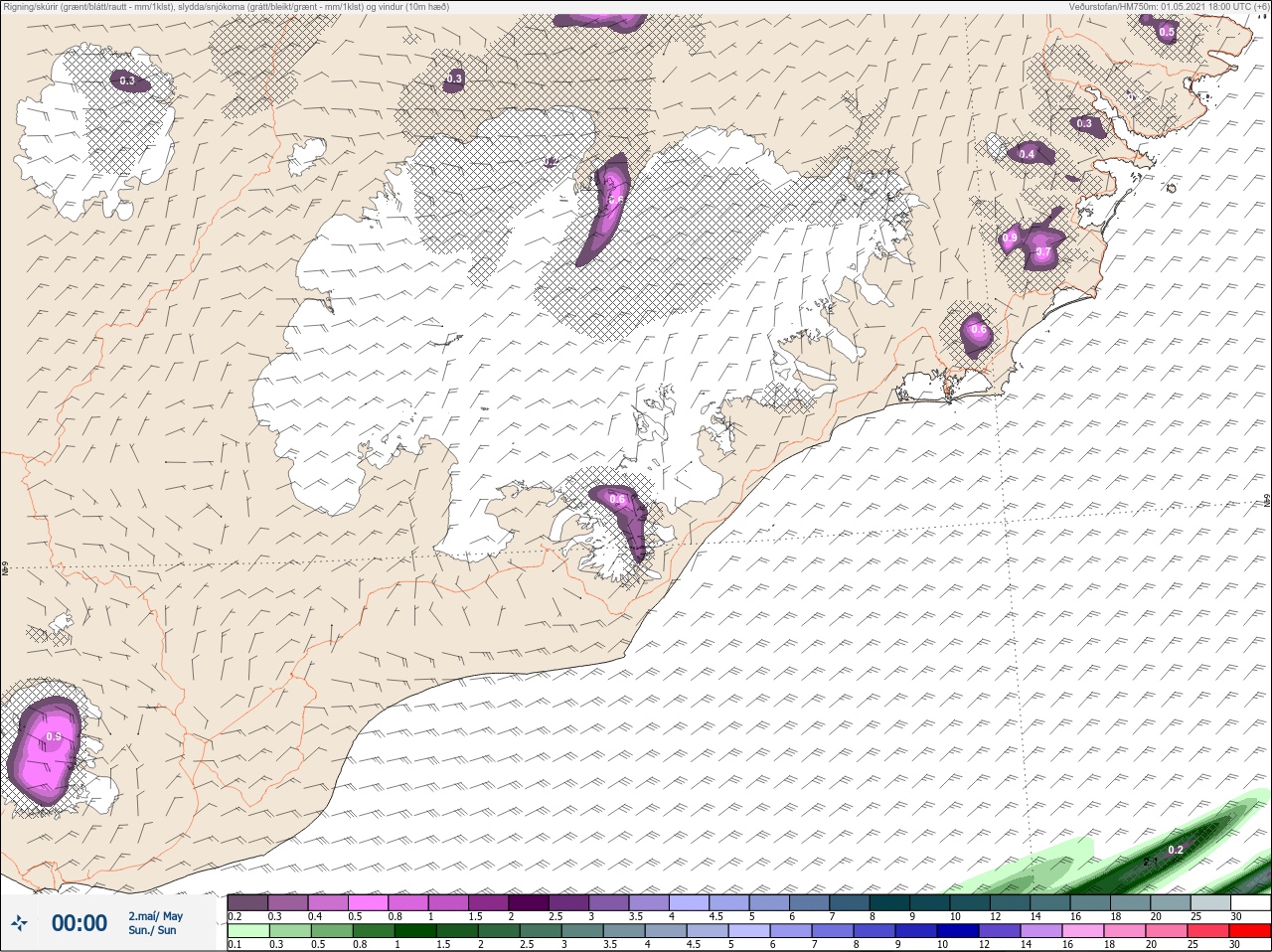Click the elongated purple snow band on the central glacier
1272x952 pixels.
(x=603, y=209)
